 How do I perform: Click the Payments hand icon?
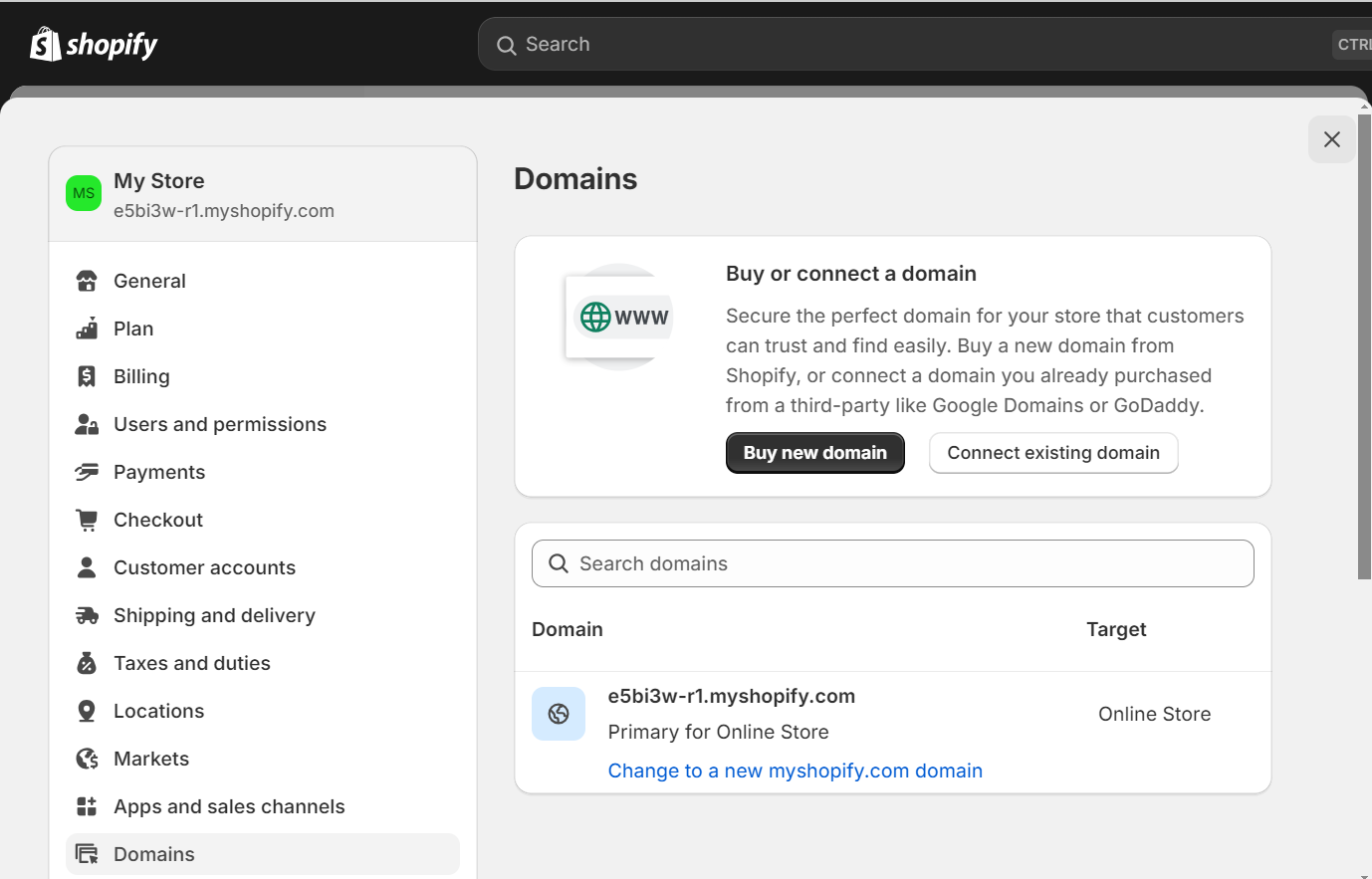pyautogui.click(x=87, y=472)
